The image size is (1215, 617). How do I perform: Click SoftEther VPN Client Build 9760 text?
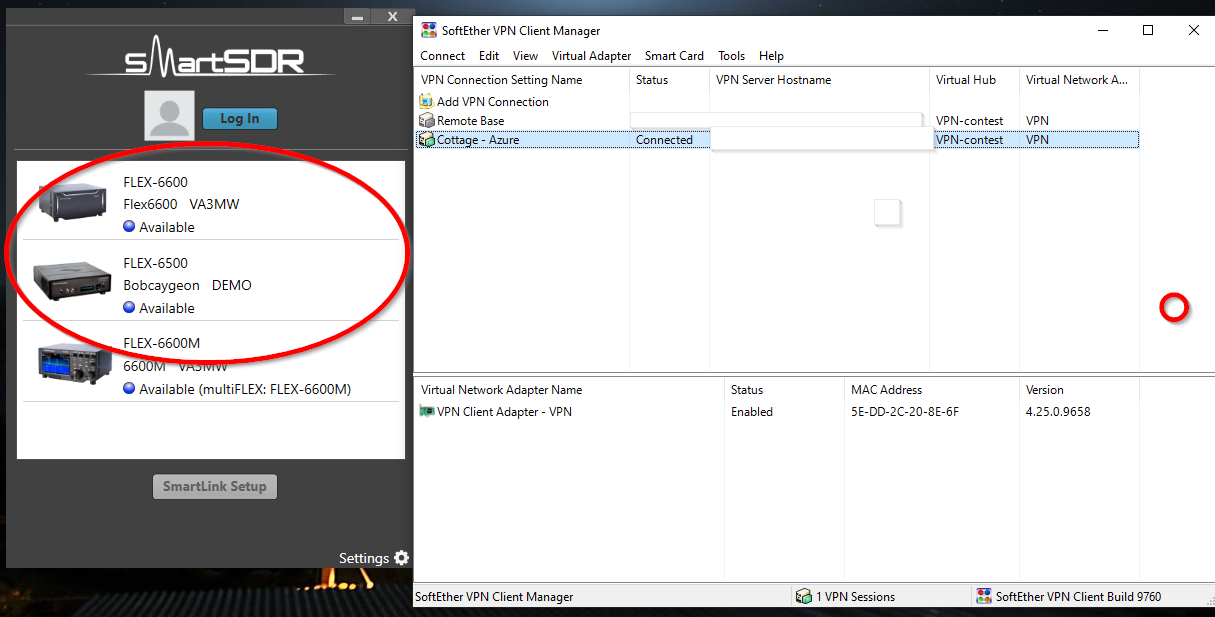pos(1079,597)
